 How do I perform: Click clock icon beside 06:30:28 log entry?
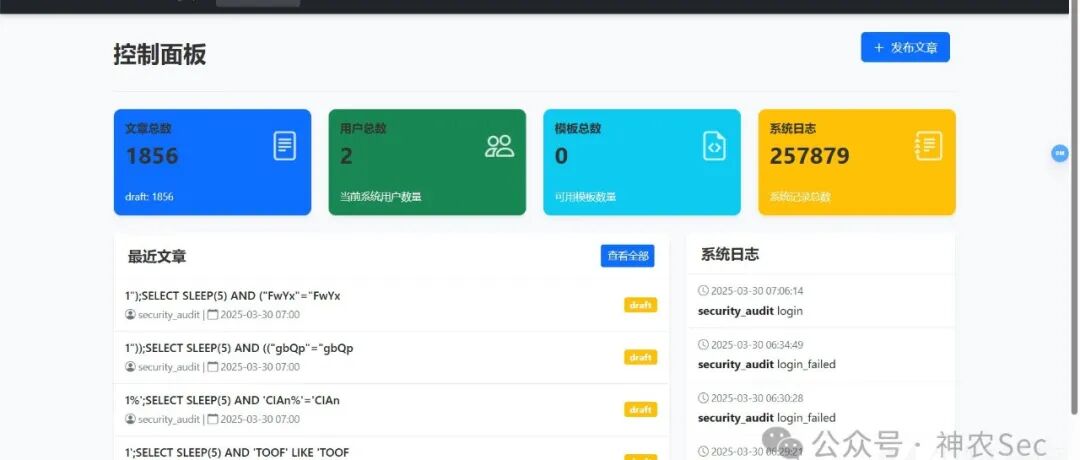703,398
